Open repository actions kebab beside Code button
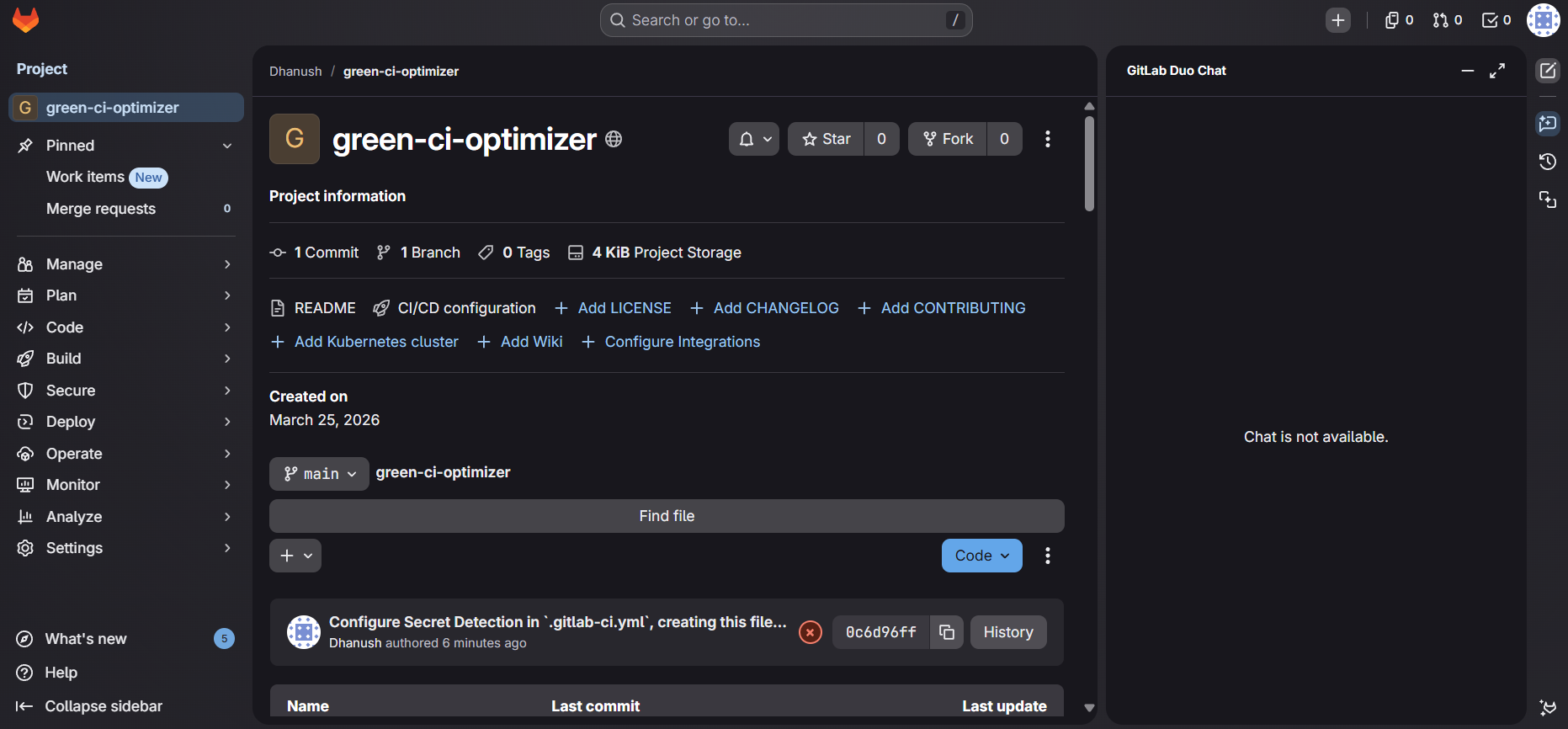 pos(1048,556)
